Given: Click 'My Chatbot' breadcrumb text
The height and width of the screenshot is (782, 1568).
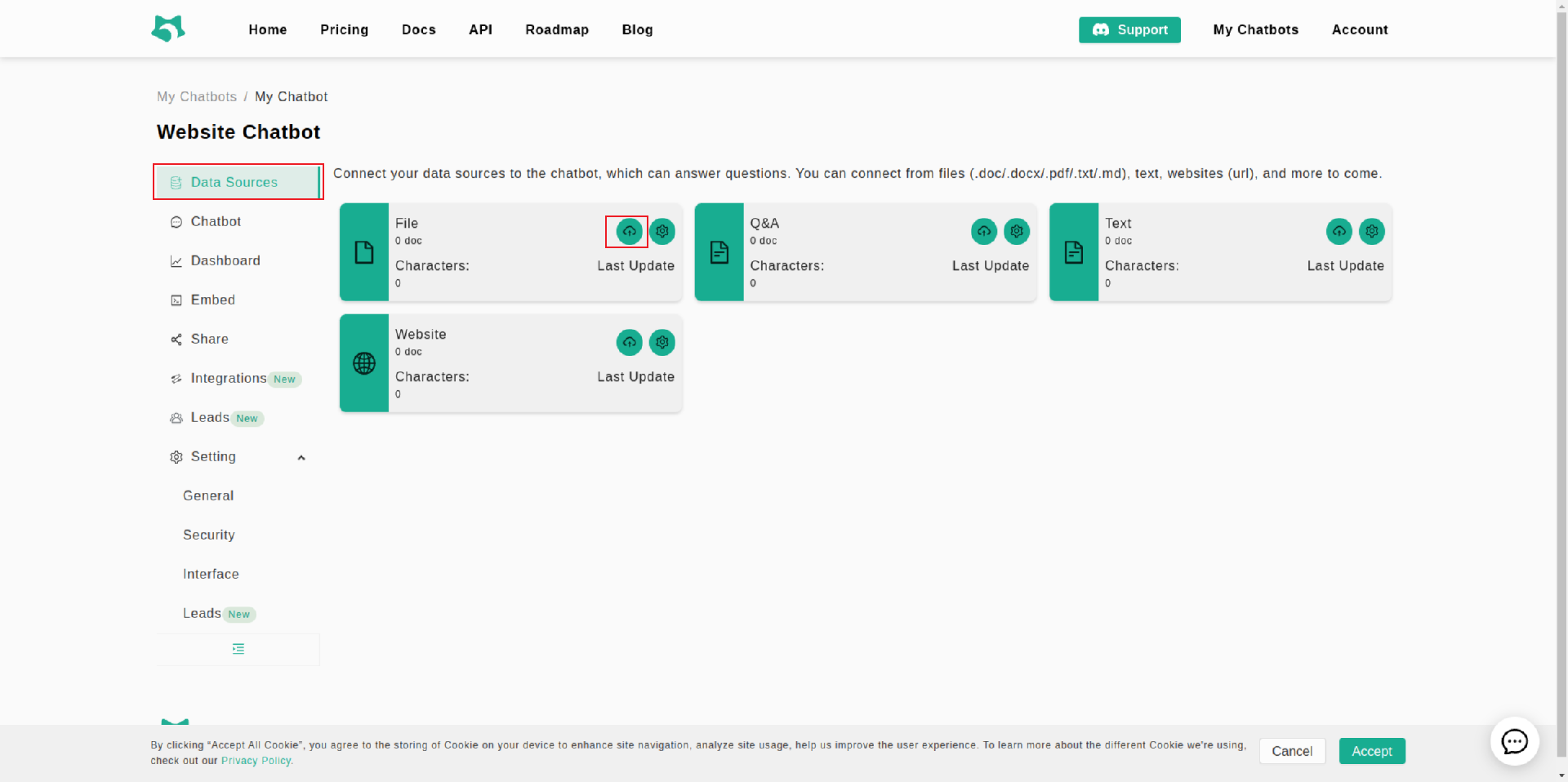Looking at the screenshot, I should pyautogui.click(x=292, y=96).
